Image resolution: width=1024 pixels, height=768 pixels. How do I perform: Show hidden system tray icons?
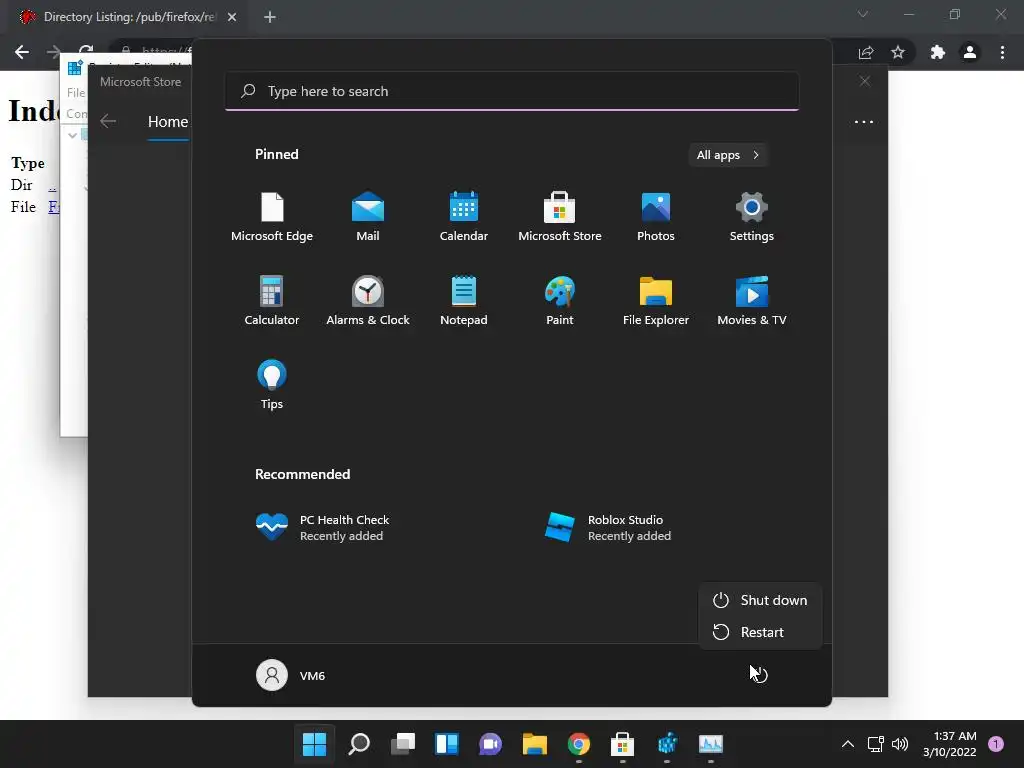pyautogui.click(x=848, y=744)
